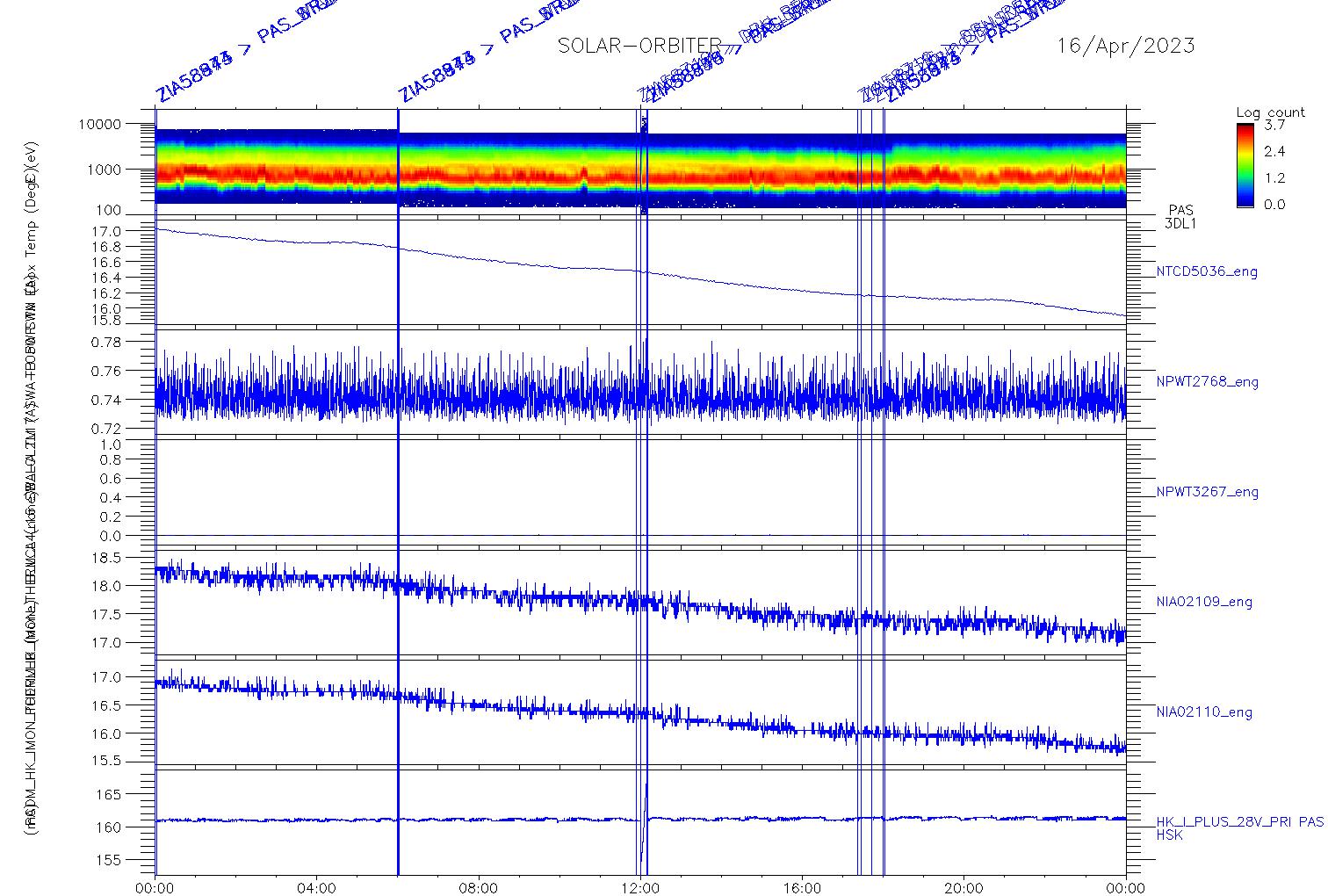Select the 3.7 colorbar maximum value

point(1274,126)
